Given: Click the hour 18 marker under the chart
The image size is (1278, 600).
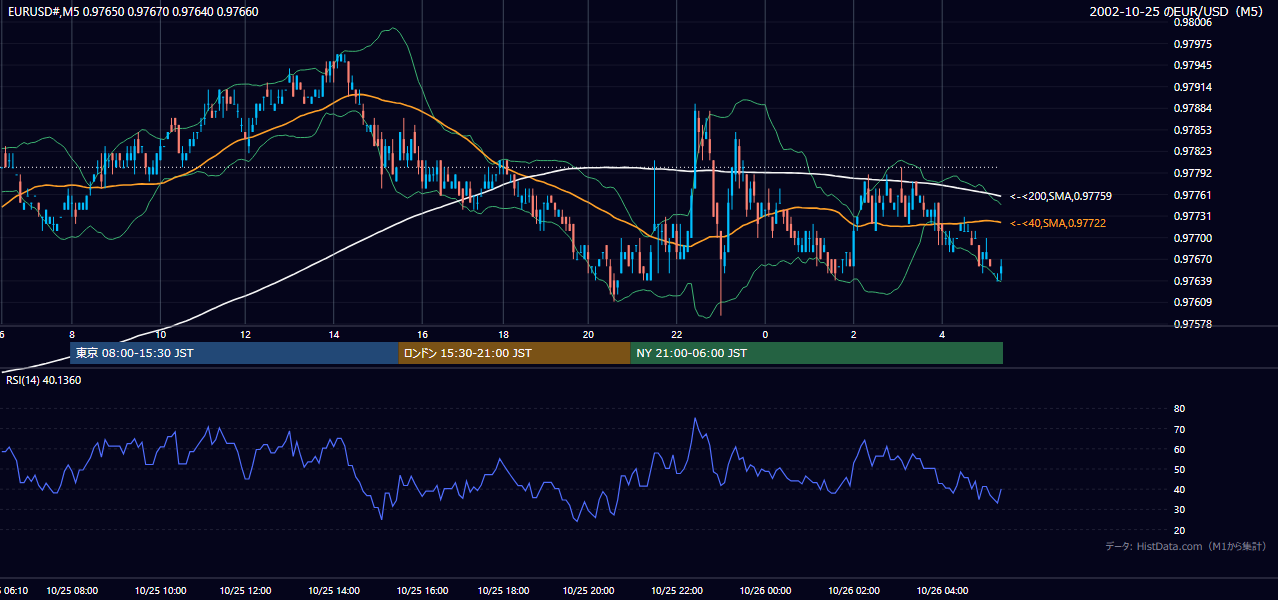Looking at the screenshot, I should point(503,334).
